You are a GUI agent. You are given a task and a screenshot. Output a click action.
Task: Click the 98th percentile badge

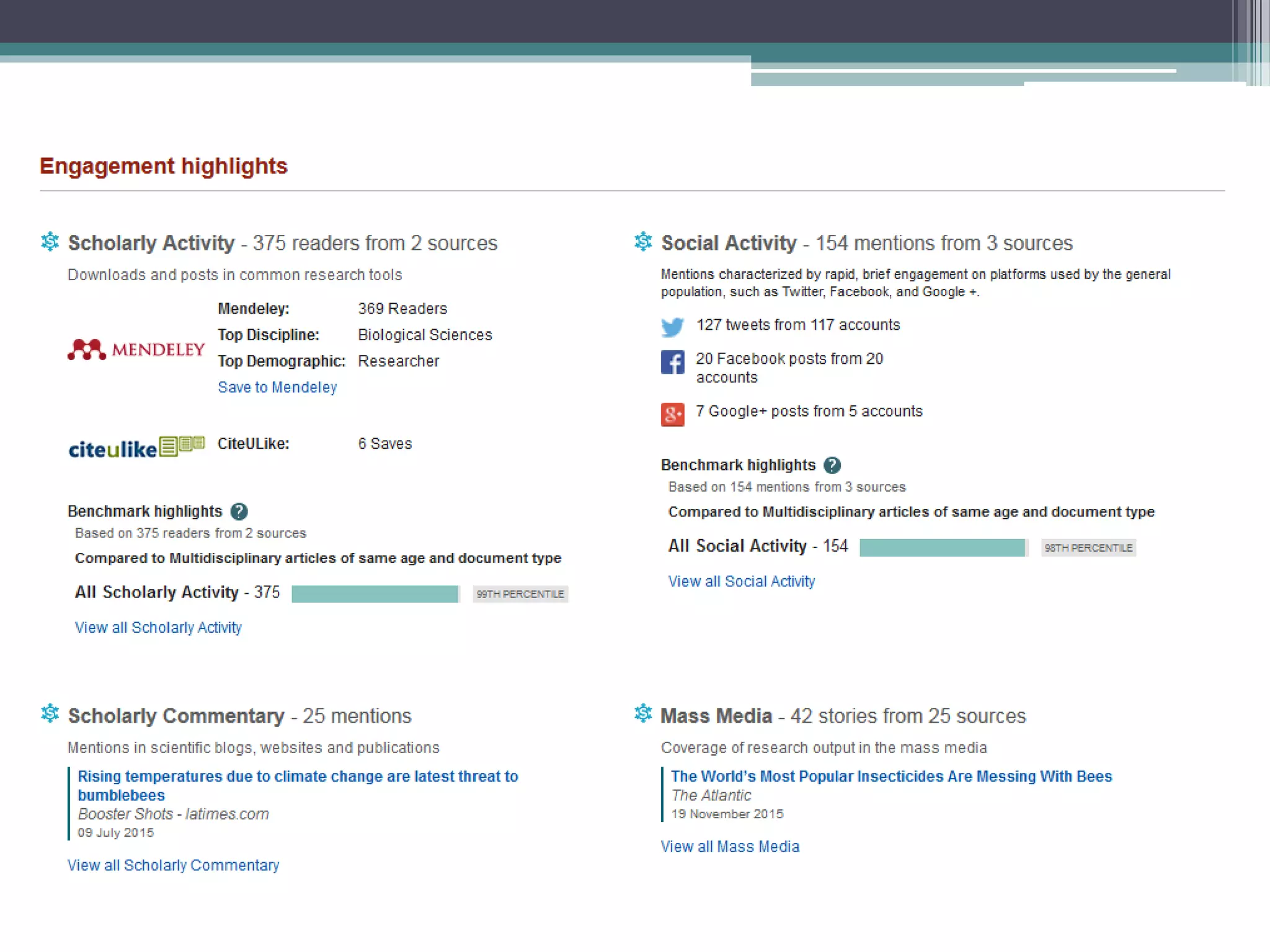(1088, 548)
